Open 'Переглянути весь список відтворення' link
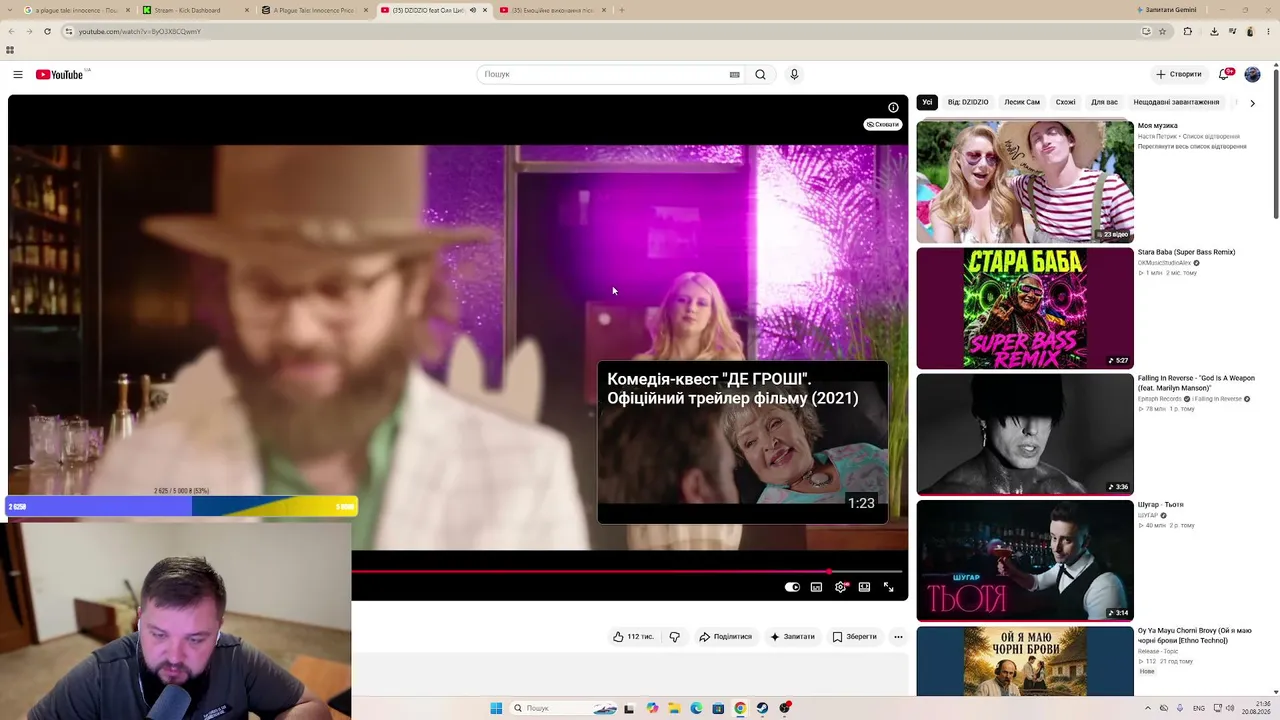 point(1192,147)
